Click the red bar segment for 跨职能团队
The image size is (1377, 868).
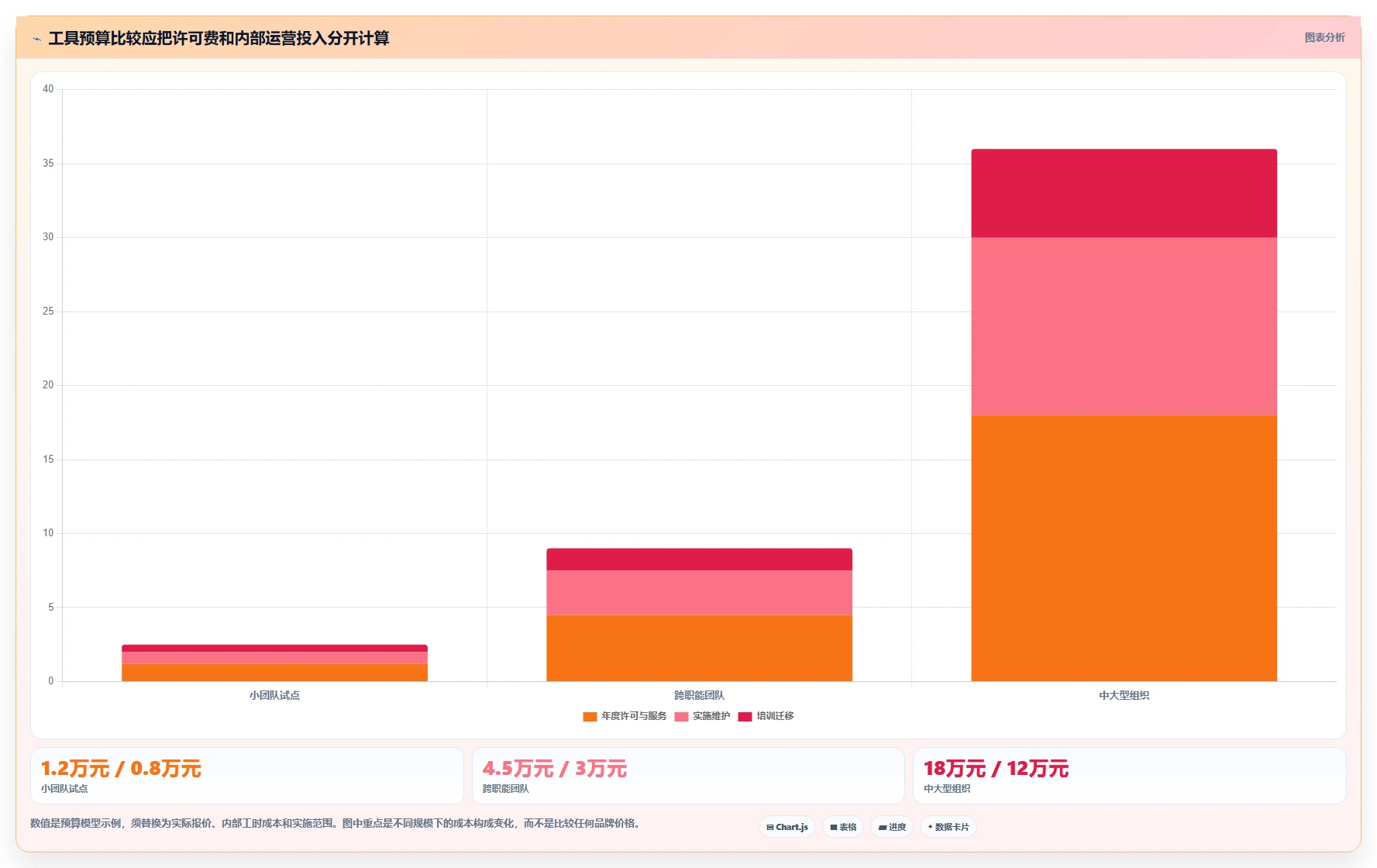pyautogui.click(x=699, y=560)
